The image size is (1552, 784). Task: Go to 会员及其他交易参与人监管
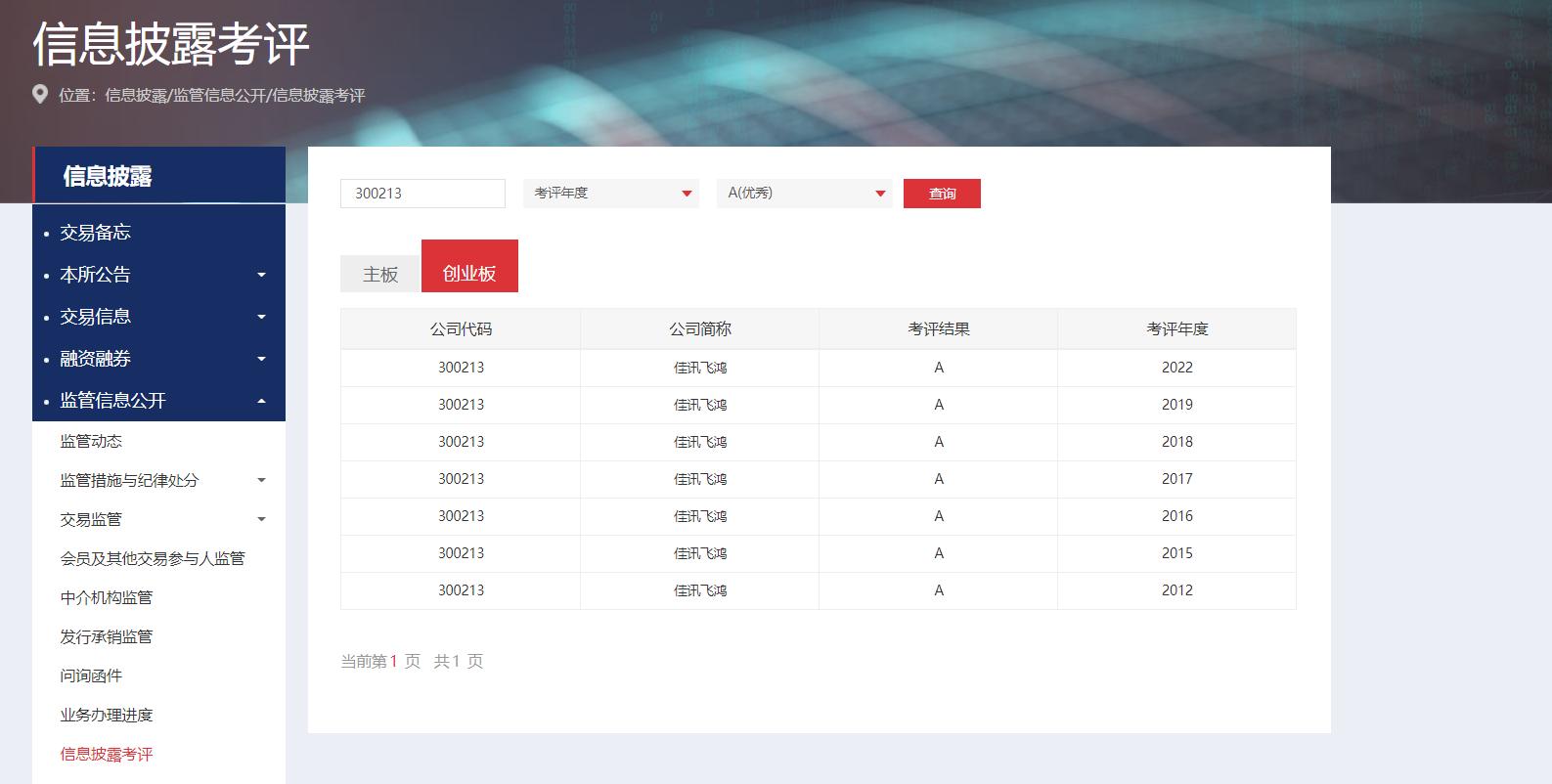click(x=153, y=559)
